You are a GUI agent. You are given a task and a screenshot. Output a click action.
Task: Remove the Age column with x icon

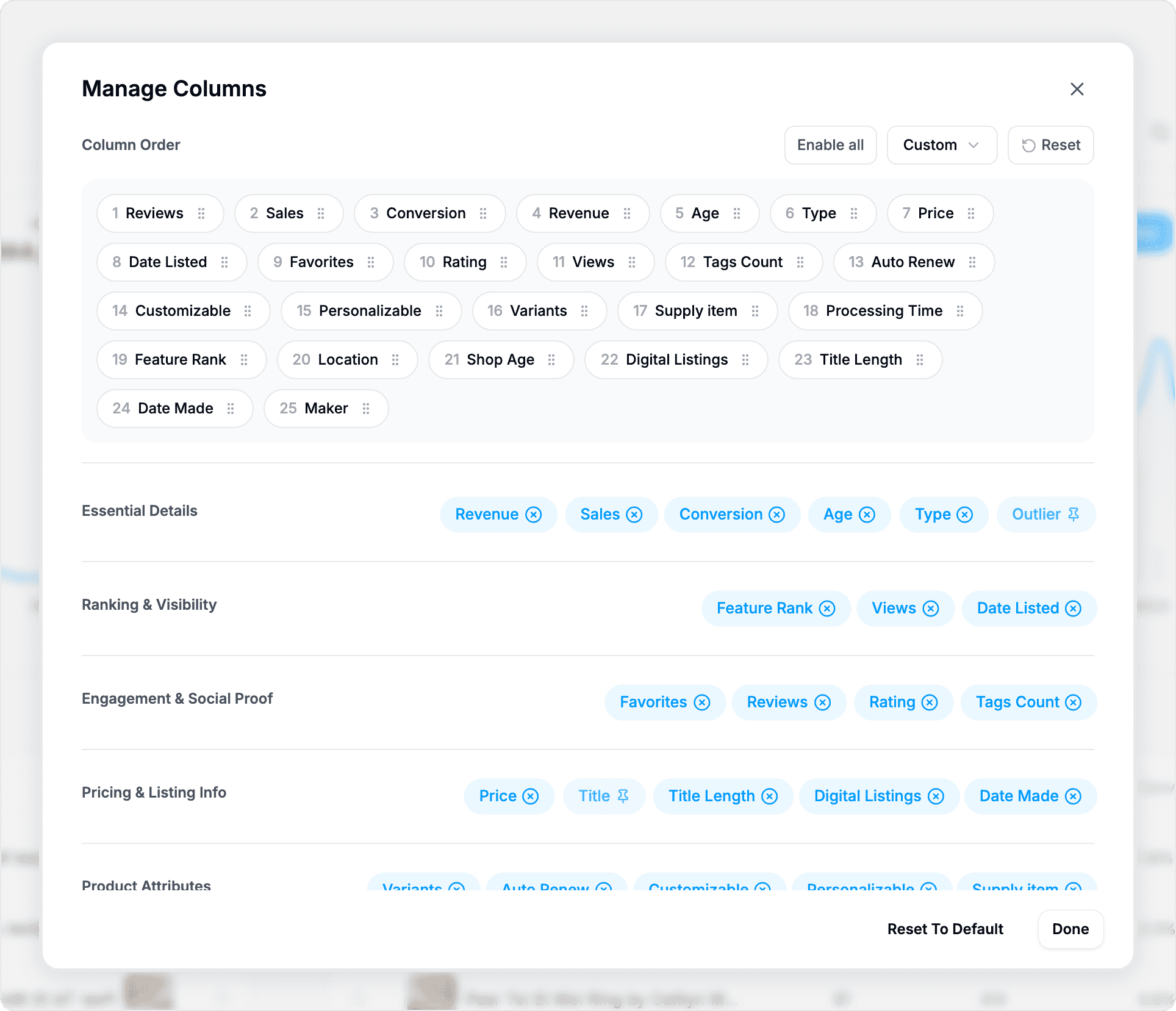(867, 515)
